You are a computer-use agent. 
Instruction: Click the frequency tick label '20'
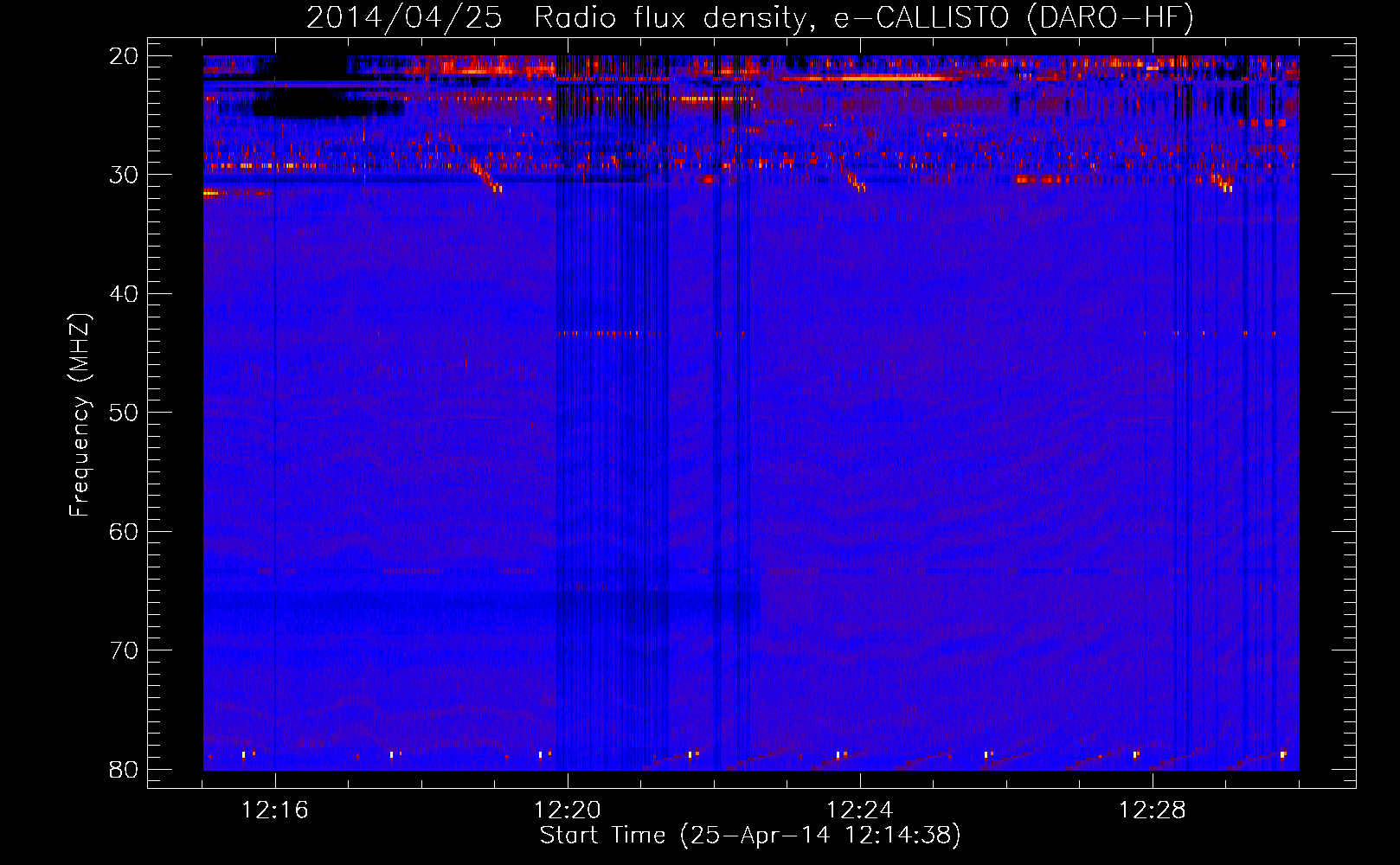(x=124, y=56)
